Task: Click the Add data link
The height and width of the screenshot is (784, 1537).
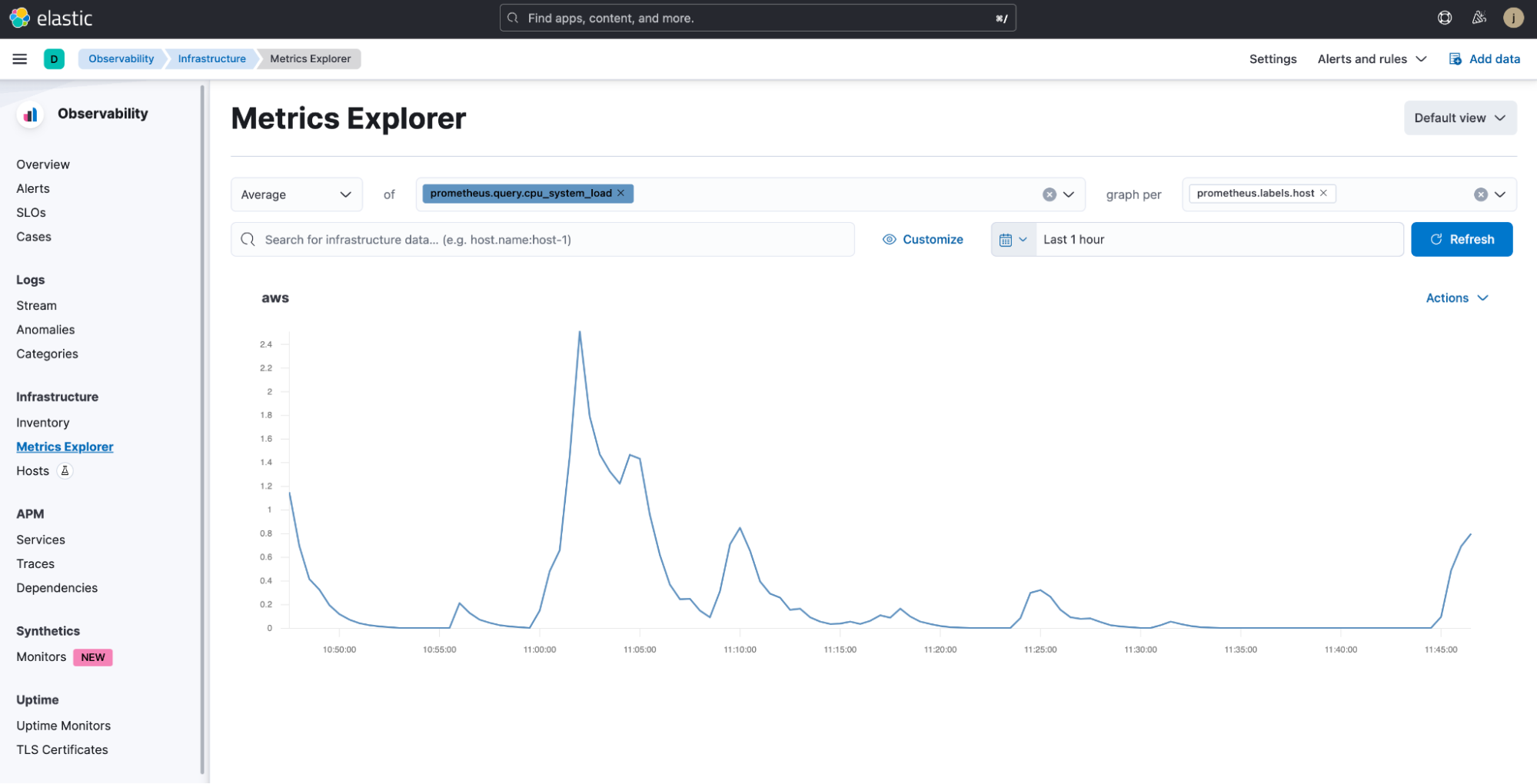Action: (x=1485, y=59)
